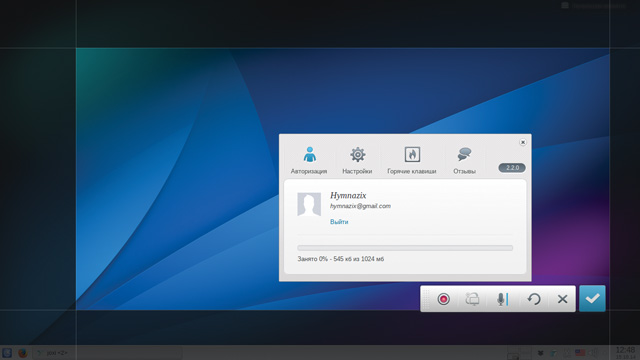The image size is (640, 360).
Task: Click the hymnazix@gmail.com email text
Action: [x=360, y=206]
